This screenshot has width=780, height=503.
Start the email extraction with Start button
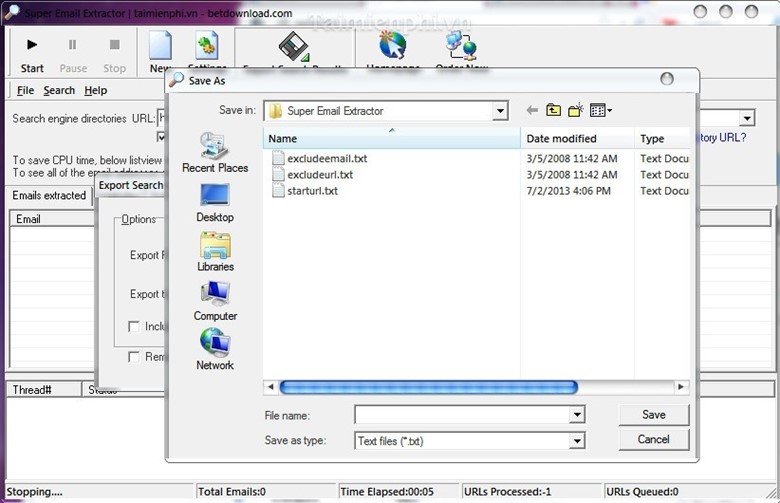tap(32, 55)
